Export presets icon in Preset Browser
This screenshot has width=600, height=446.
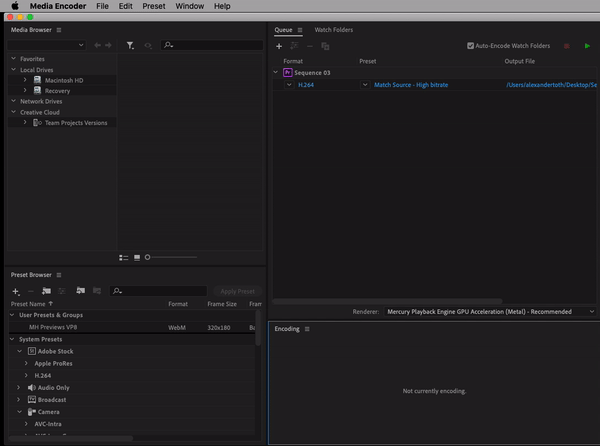[x=97, y=291]
